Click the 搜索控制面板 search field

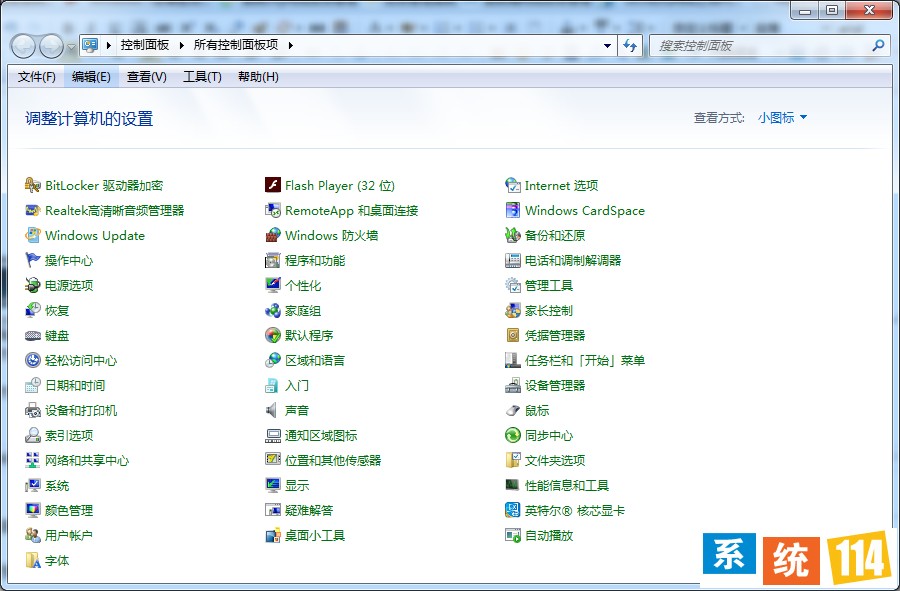point(760,46)
